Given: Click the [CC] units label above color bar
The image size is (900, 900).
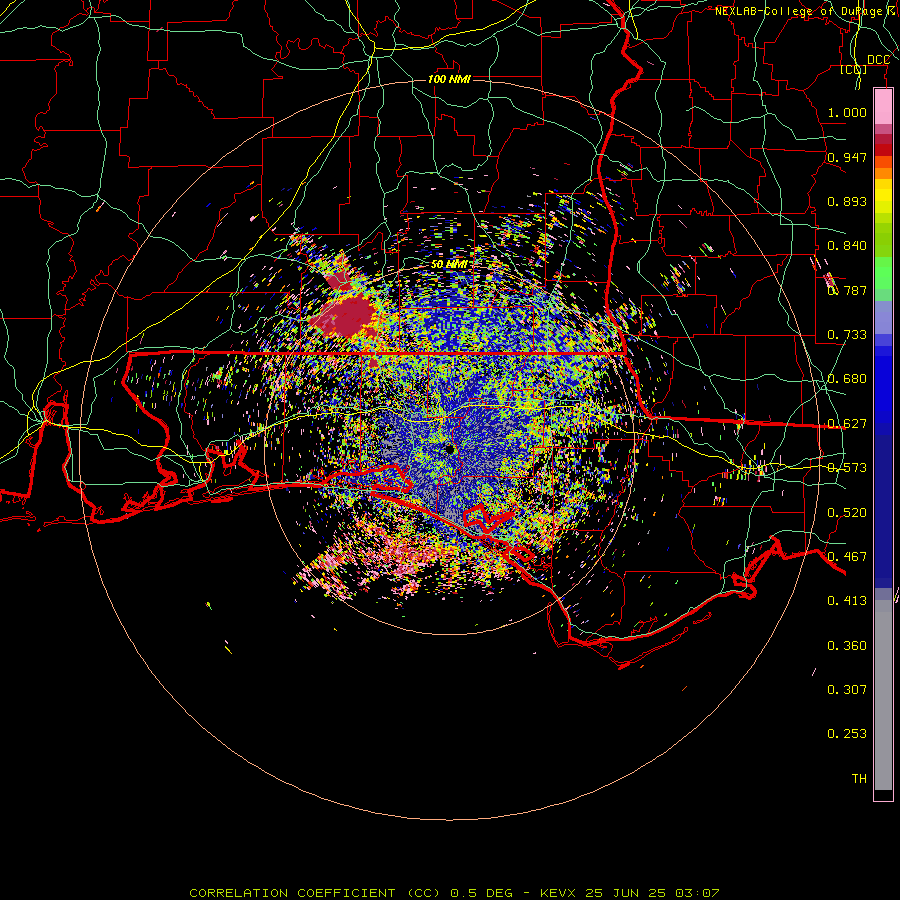Looking at the screenshot, I should coord(854,69).
